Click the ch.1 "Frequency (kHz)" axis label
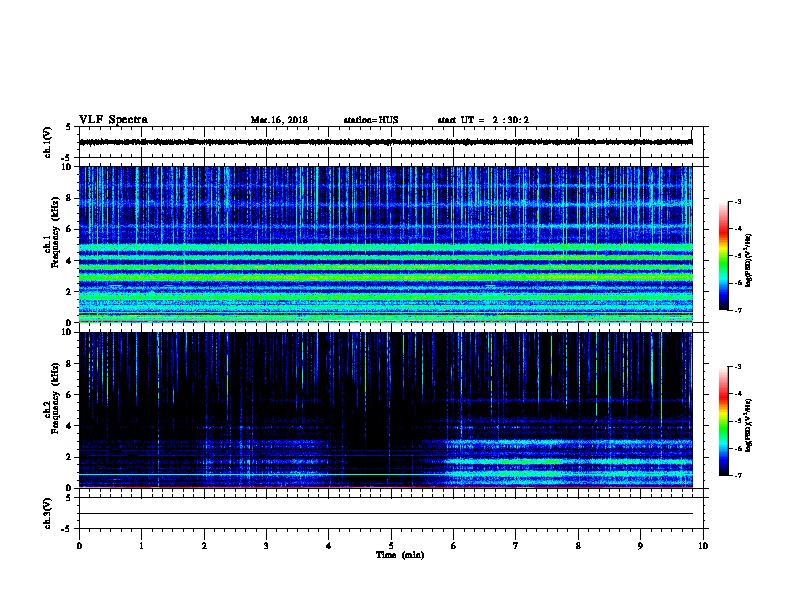 click(55, 232)
